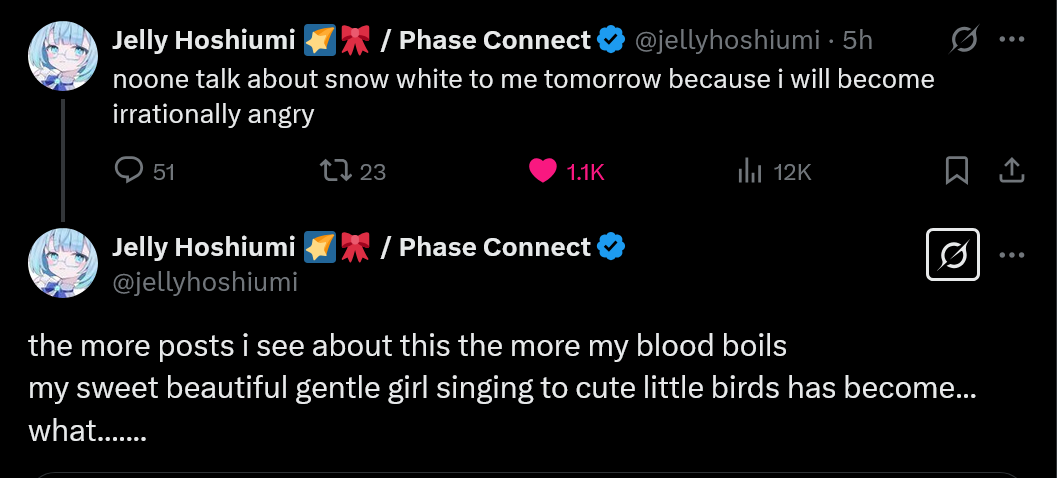The height and width of the screenshot is (478, 1057).
Task: Click the profile picture on second tweet
Action: 62,260
